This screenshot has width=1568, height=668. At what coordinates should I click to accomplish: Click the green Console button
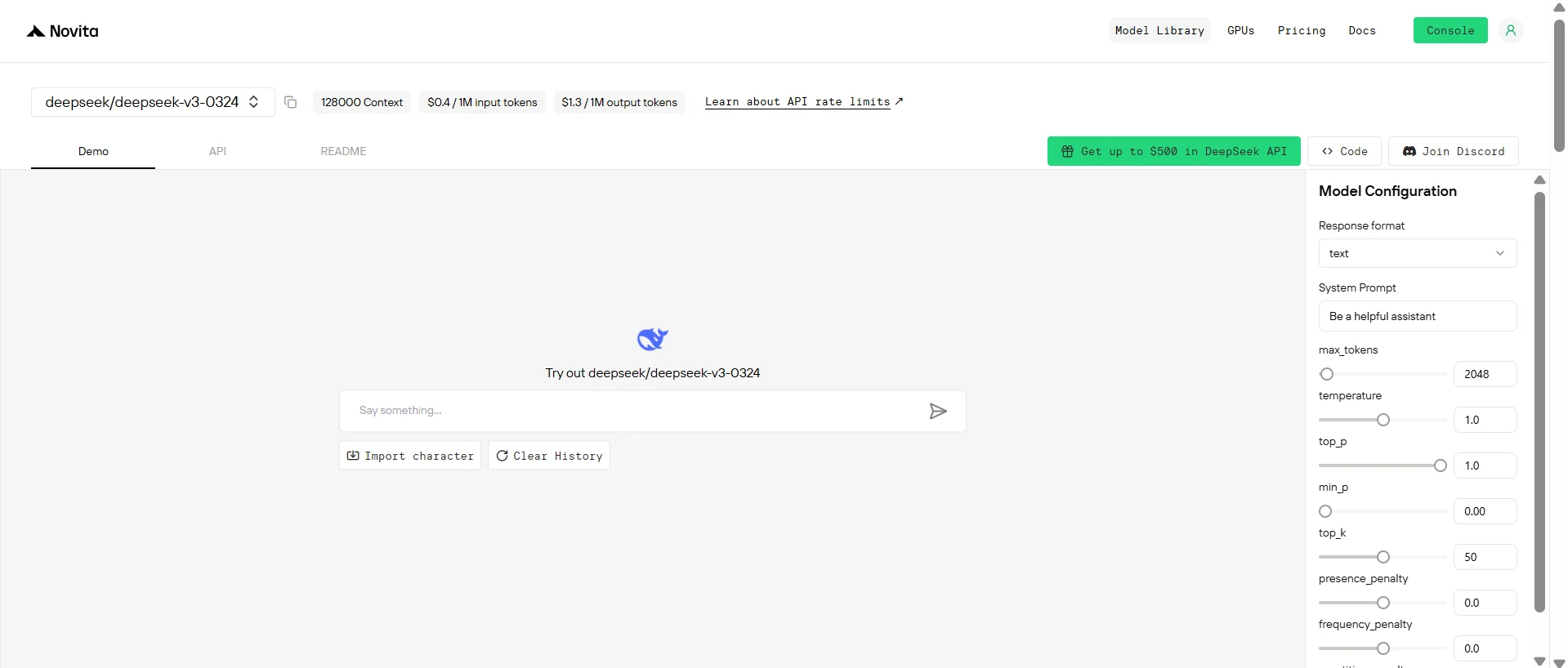pos(1450,30)
